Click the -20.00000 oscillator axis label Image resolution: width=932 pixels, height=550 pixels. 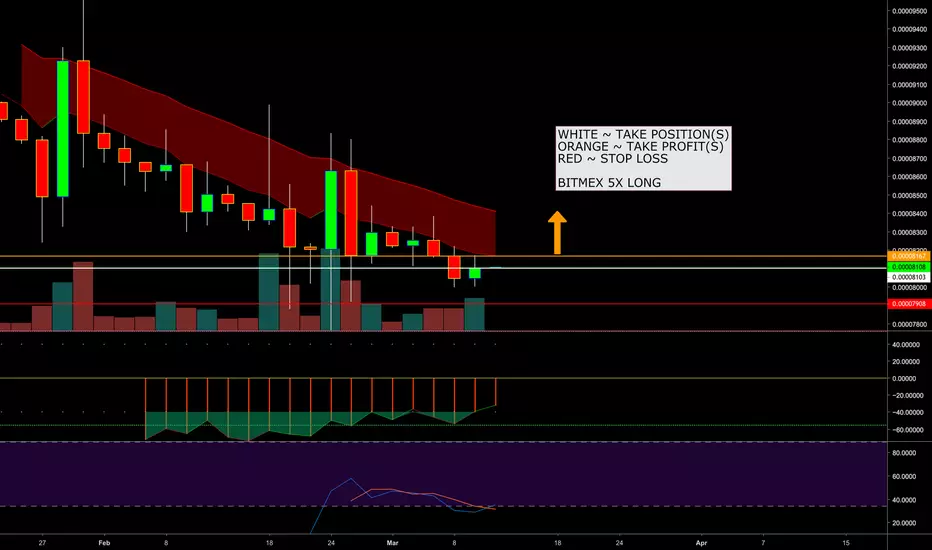tap(907, 395)
